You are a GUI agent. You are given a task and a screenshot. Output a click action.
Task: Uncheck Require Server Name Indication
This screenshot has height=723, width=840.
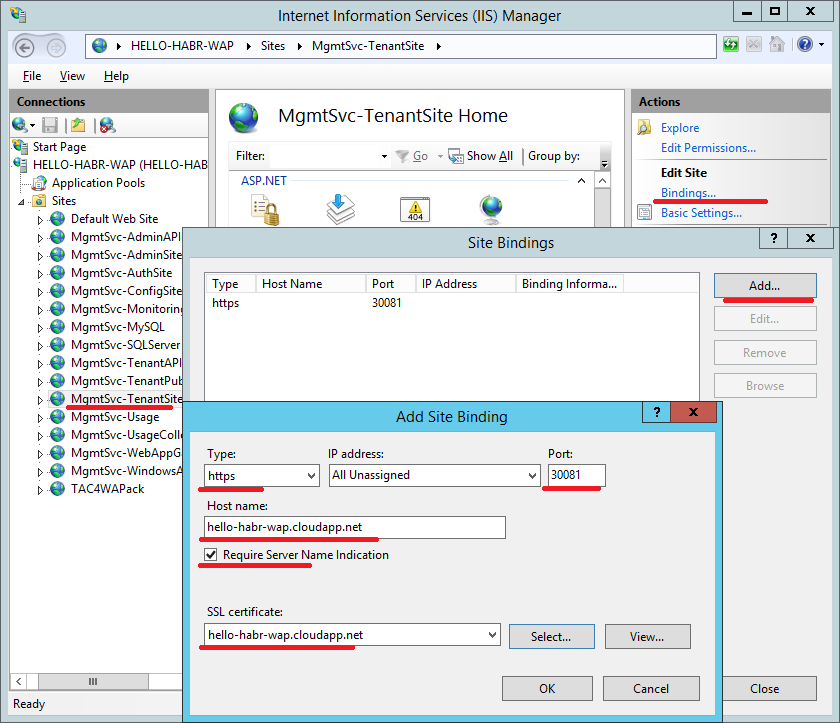(209, 555)
